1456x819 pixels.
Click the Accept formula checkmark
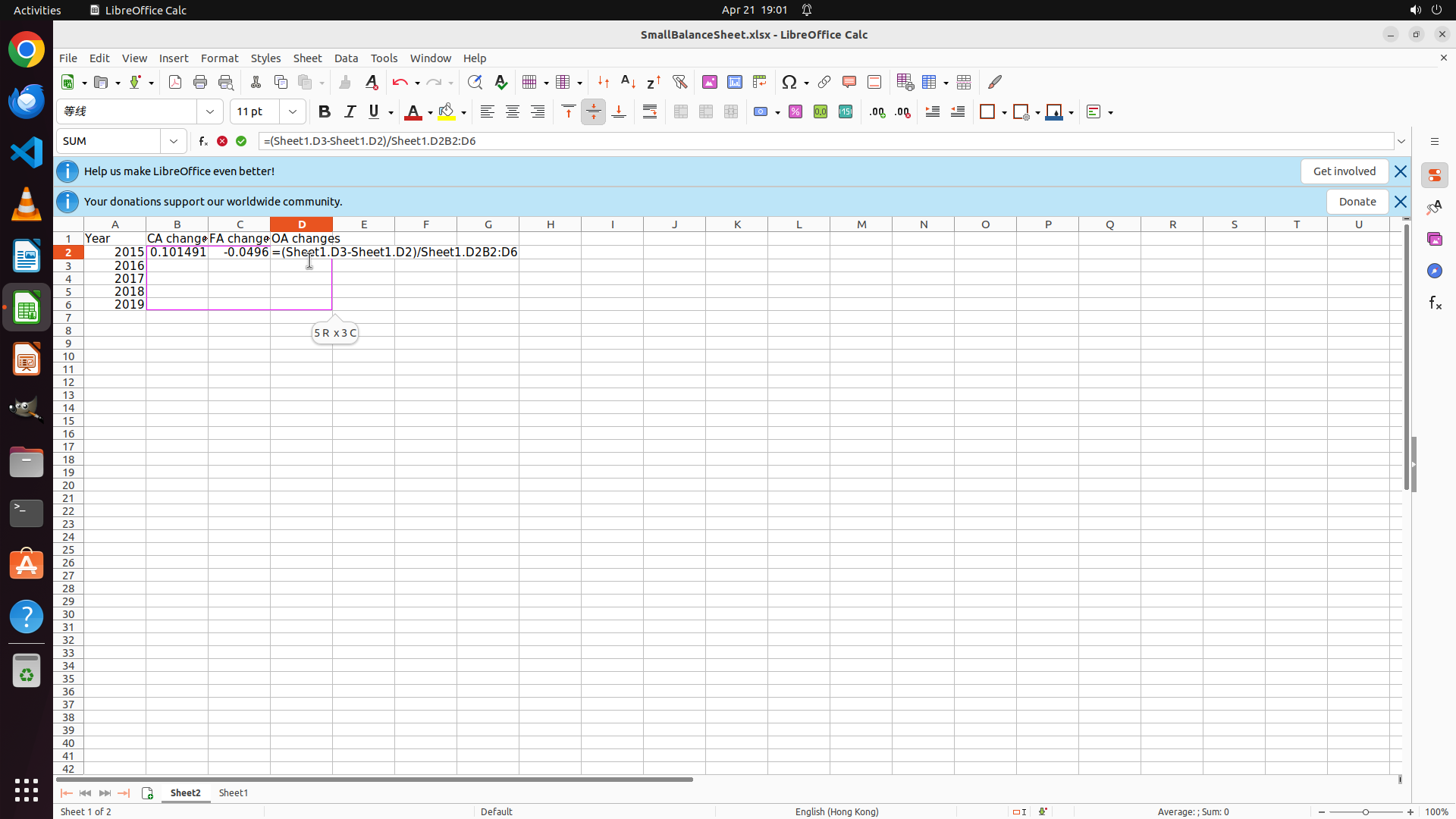(241, 141)
